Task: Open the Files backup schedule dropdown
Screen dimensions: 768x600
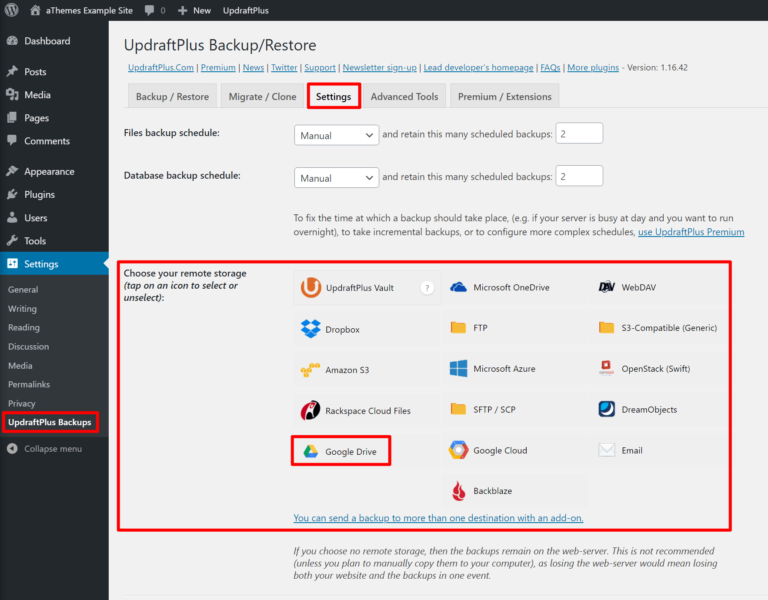Action: 336,135
